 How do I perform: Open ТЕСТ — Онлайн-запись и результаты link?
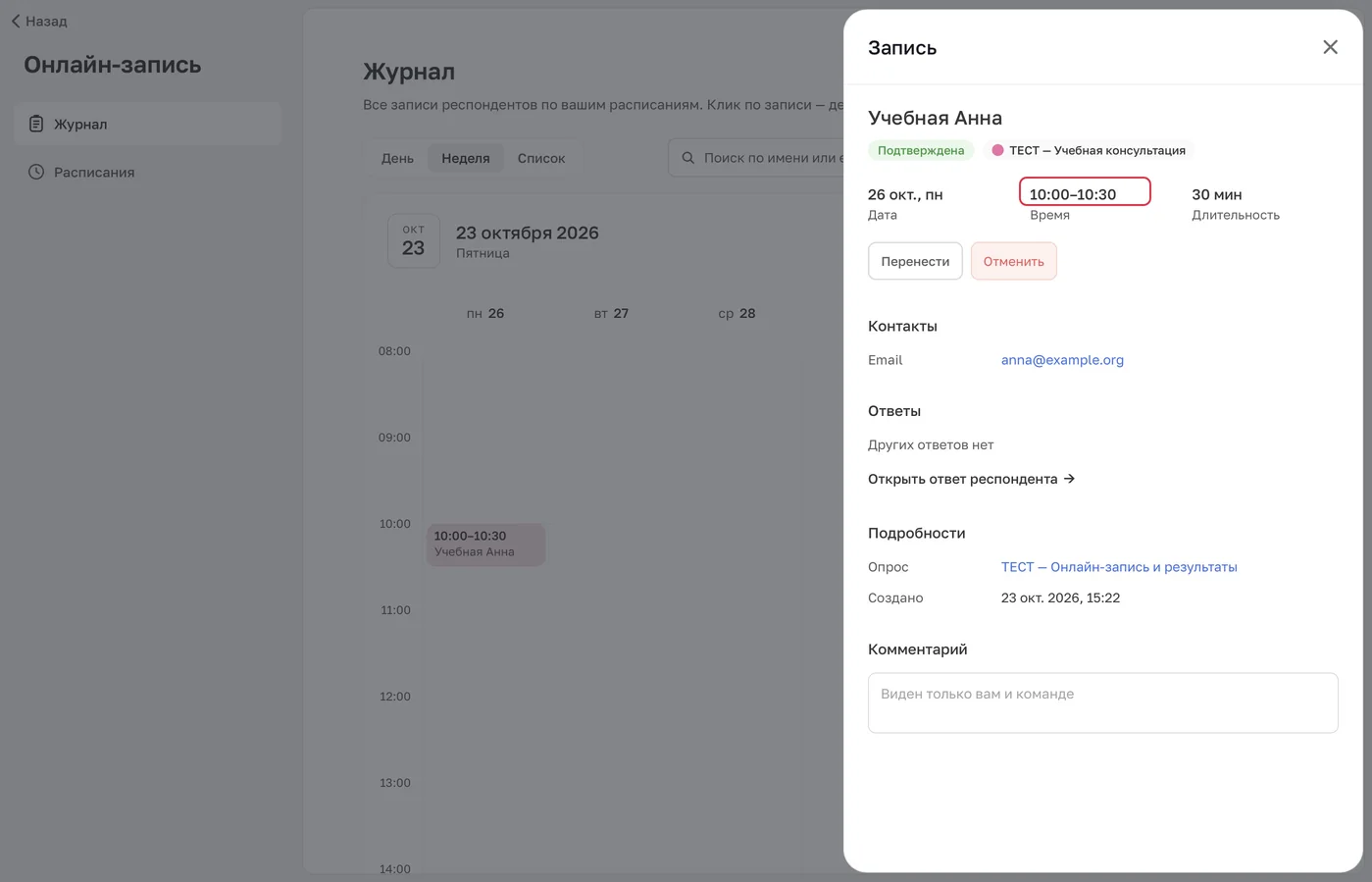point(1119,567)
